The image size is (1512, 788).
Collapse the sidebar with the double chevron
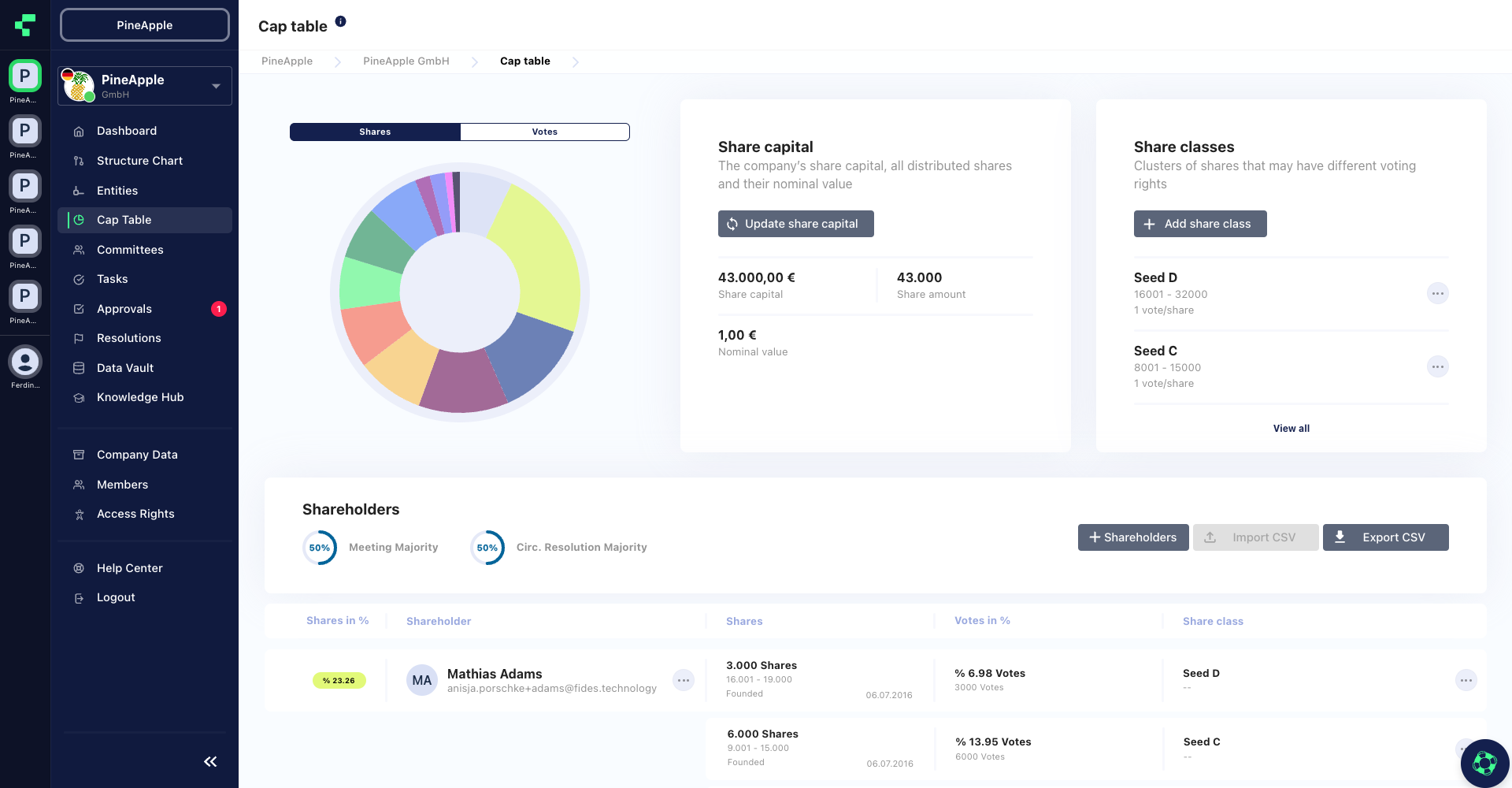(x=210, y=761)
